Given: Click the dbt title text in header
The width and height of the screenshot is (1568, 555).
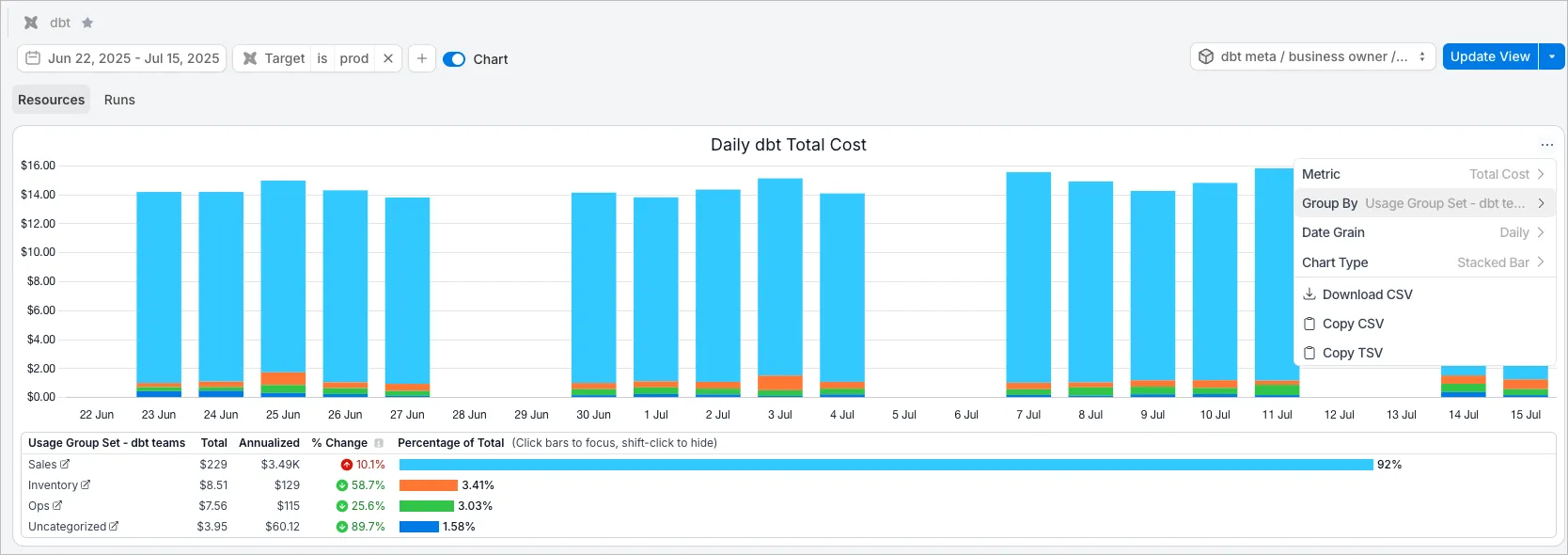Looking at the screenshot, I should point(60,23).
